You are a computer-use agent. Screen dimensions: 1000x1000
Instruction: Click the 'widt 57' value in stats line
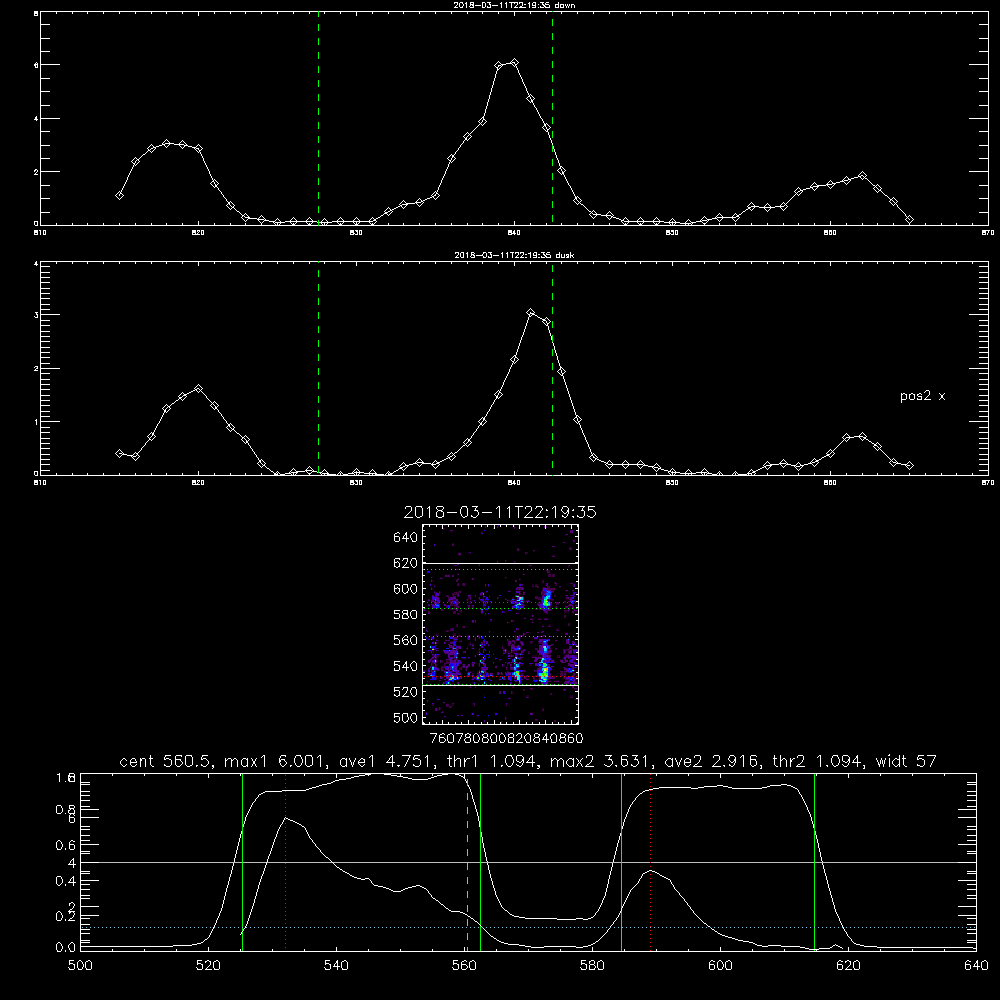(x=906, y=761)
